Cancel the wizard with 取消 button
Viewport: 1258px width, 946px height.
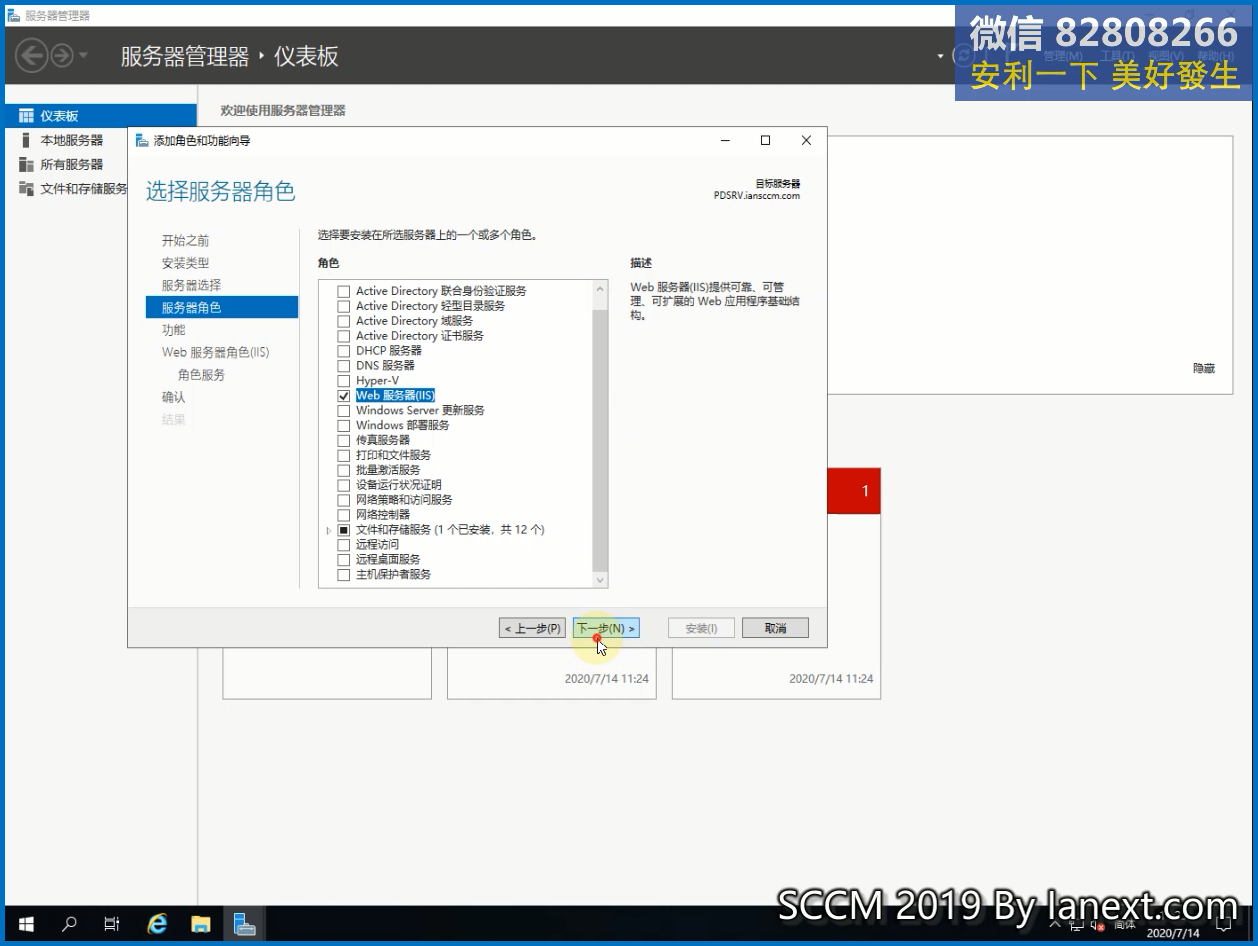[x=775, y=628]
